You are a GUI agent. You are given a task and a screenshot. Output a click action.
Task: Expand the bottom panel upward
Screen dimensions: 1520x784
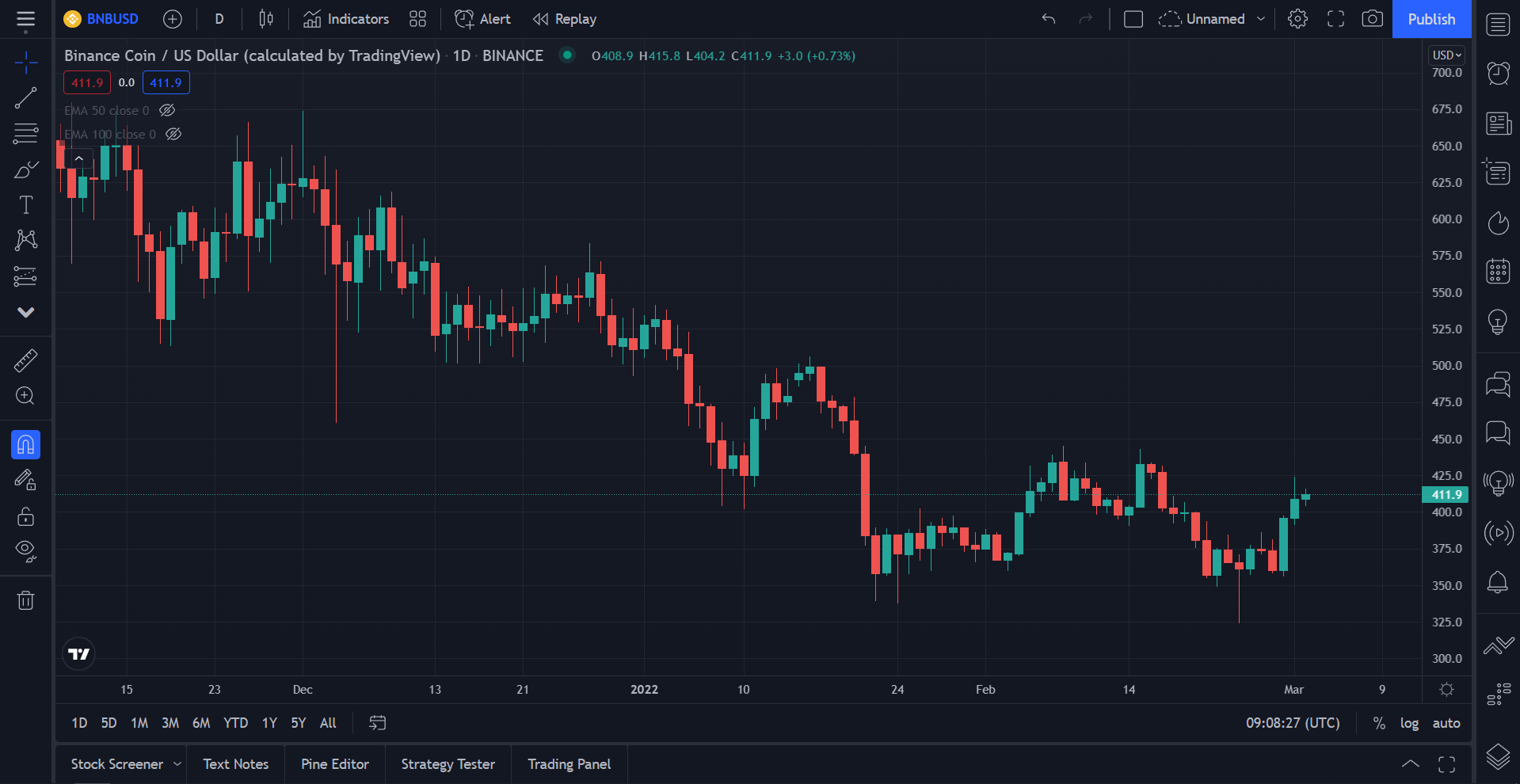pos(1411,764)
